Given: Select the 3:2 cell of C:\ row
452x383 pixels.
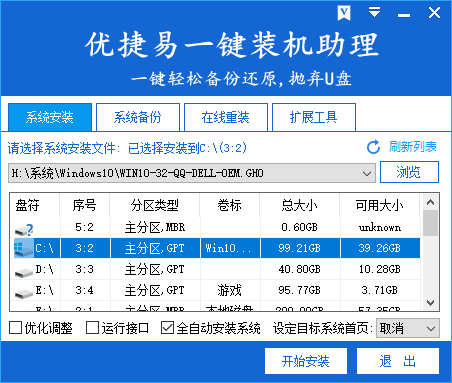Looking at the screenshot, I should pos(84,248).
